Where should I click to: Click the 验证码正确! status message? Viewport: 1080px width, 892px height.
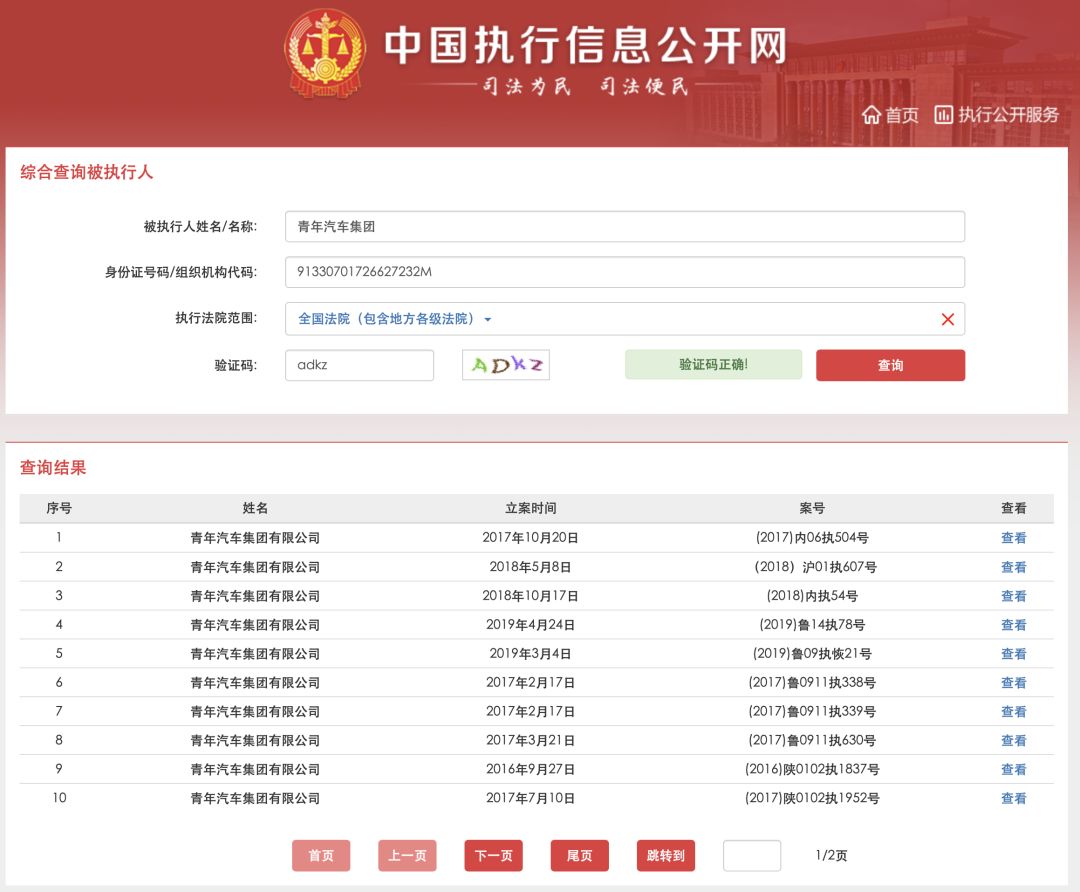714,364
